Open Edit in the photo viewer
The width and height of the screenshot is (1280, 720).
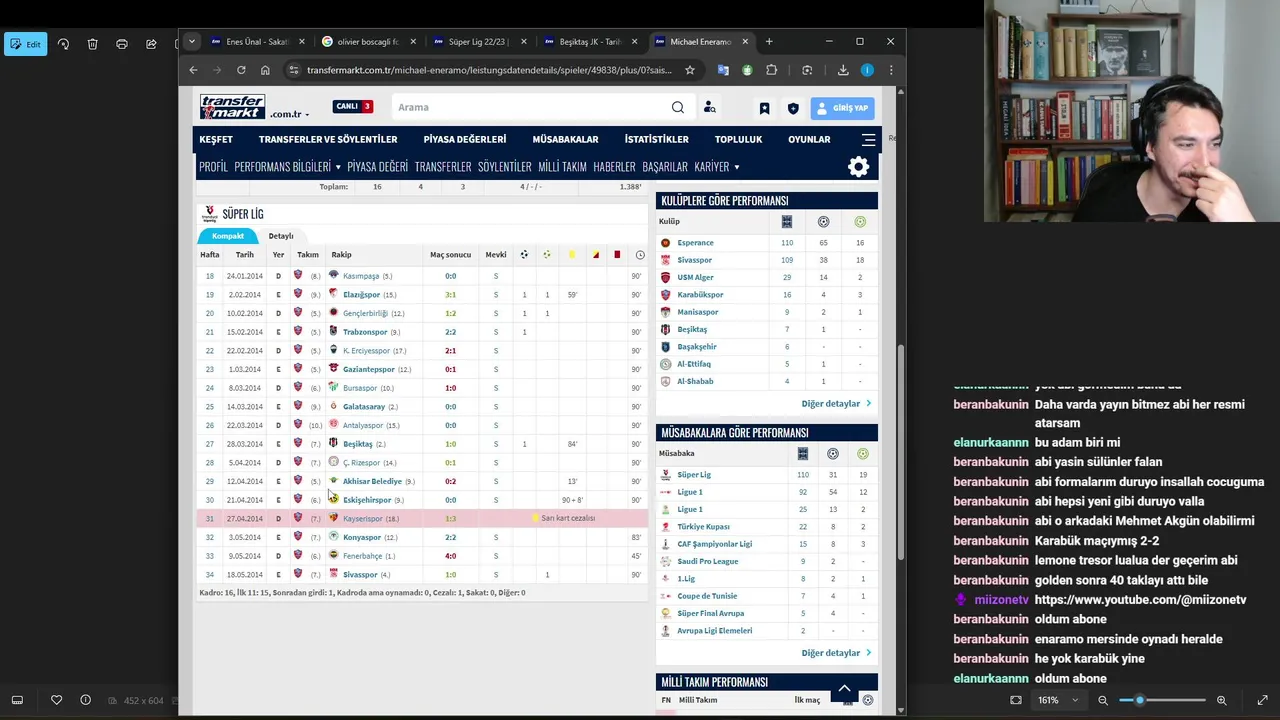[x=26, y=44]
